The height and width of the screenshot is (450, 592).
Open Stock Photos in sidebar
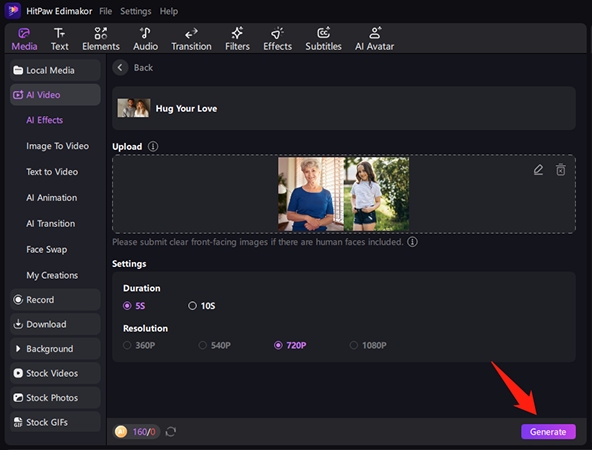point(55,398)
